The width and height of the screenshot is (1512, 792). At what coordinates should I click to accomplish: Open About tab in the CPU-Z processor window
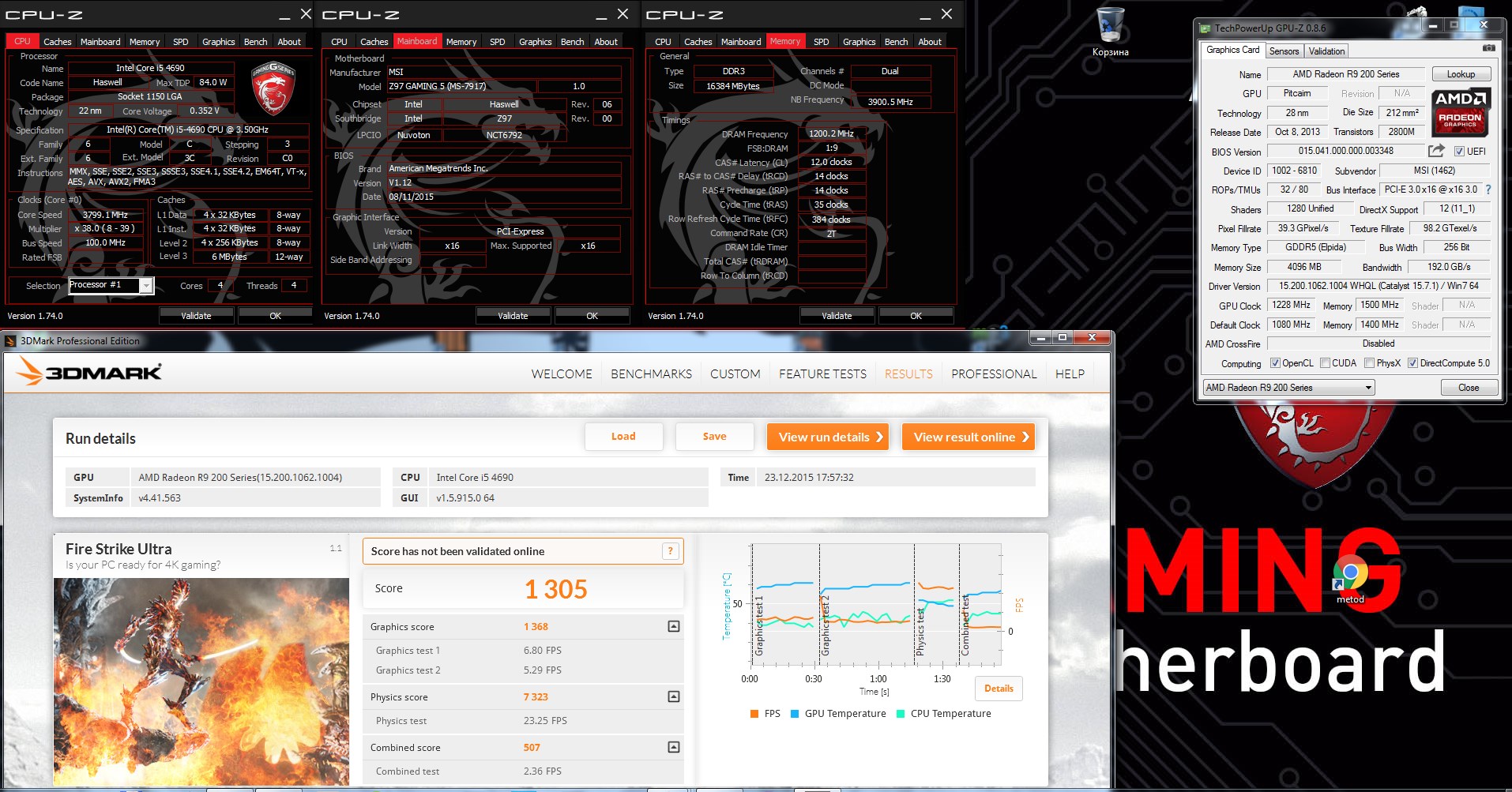pos(289,42)
